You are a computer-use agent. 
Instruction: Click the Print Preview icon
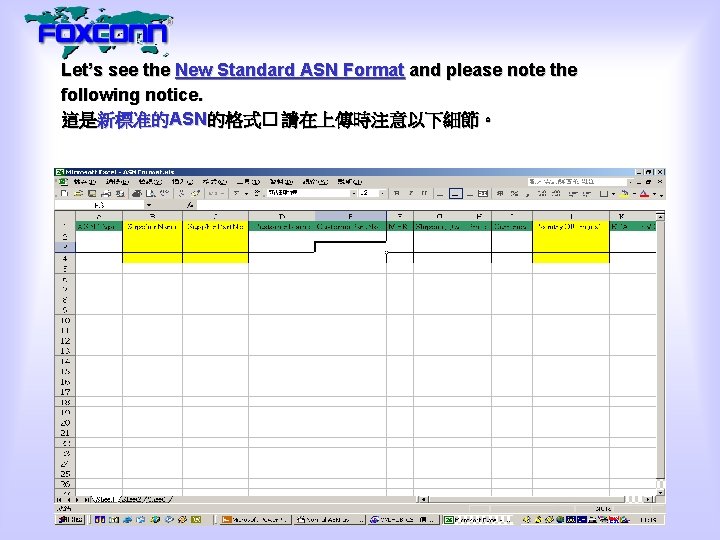[x=150, y=194]
